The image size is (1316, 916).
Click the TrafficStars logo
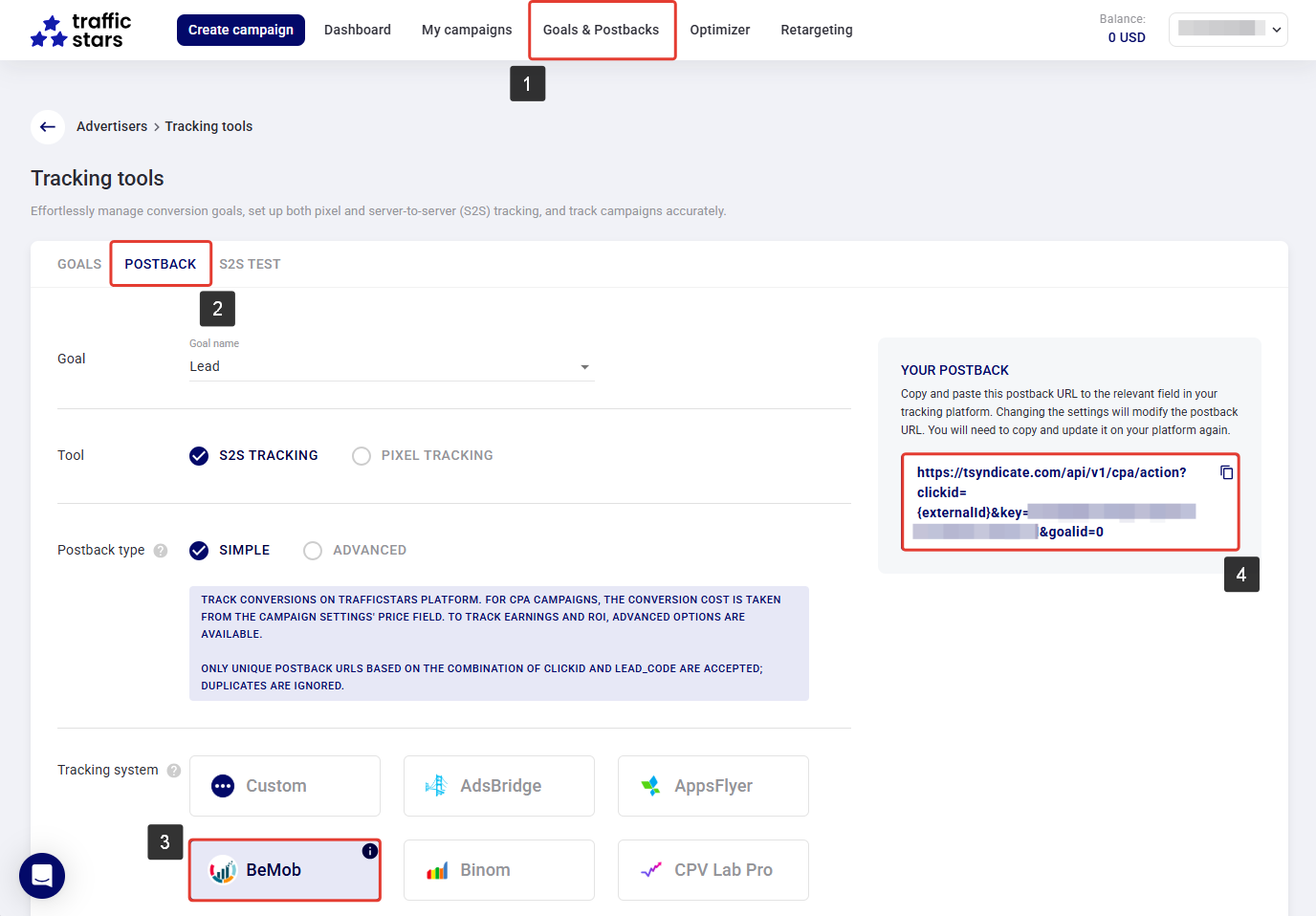click(x=81, y=31)
